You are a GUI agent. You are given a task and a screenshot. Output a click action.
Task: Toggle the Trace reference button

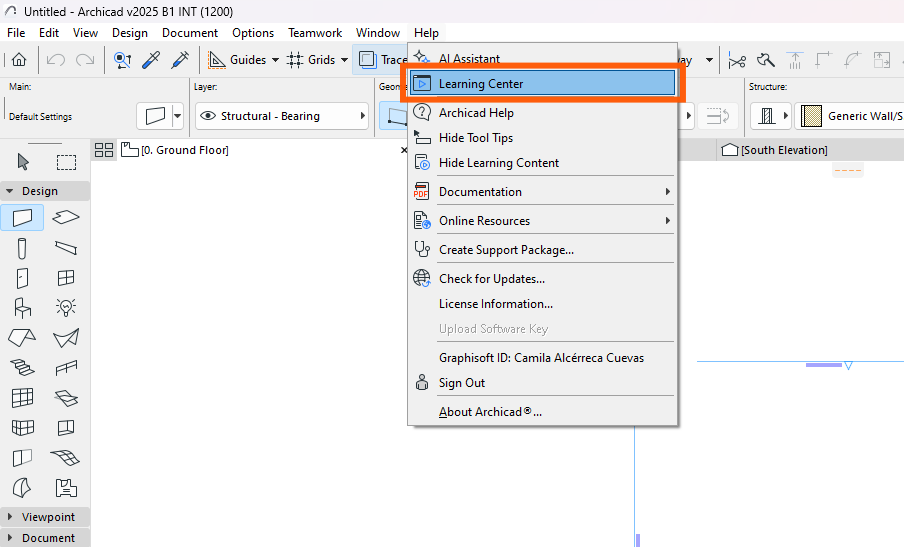[381, 59]
